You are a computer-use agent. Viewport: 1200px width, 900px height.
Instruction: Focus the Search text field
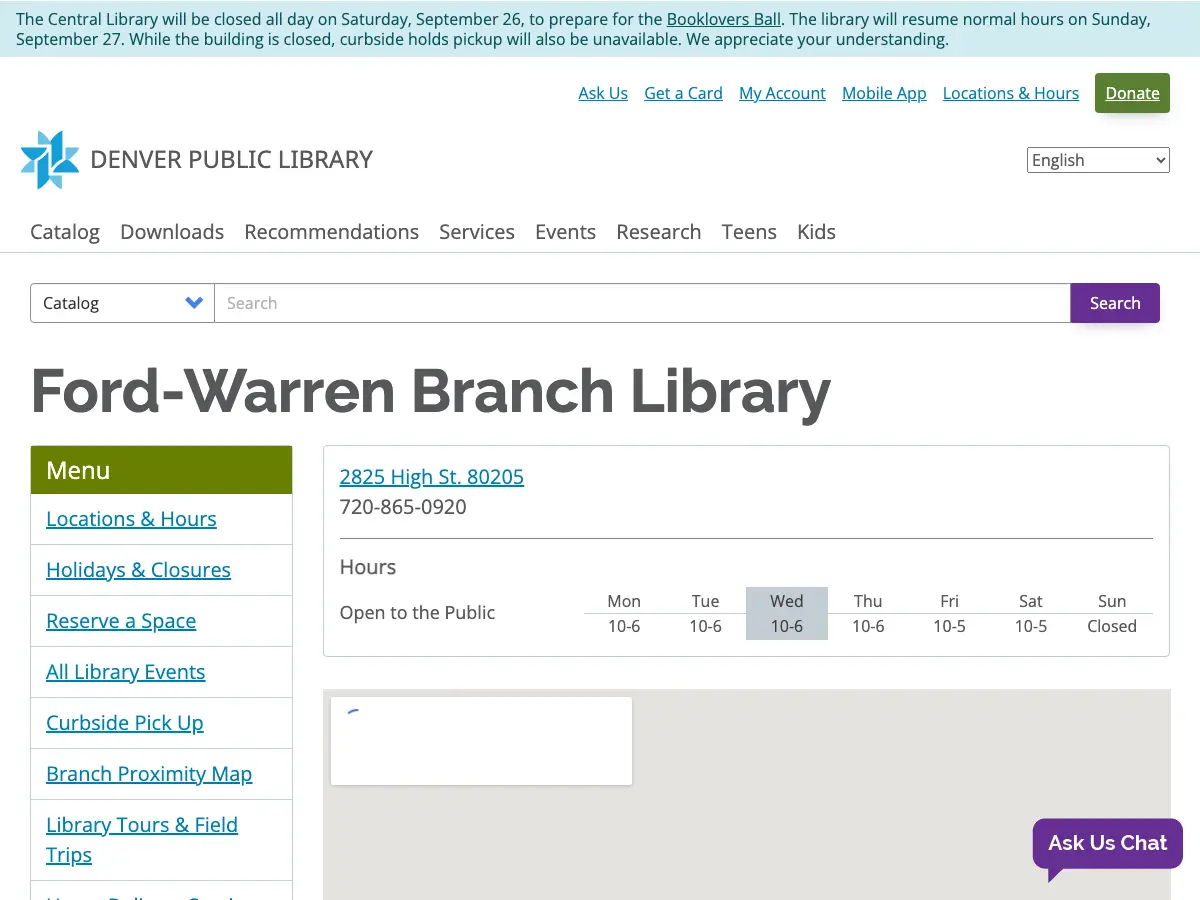pyautogui.click(x=642, y=303)
